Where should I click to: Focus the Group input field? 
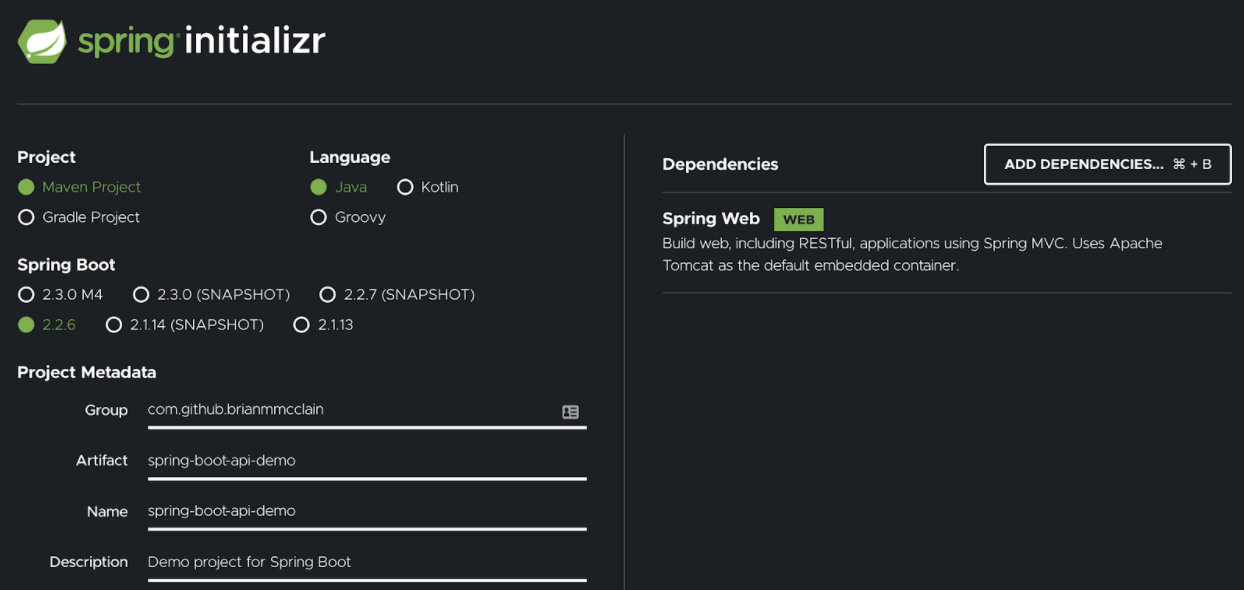click(x=350, y=410)
